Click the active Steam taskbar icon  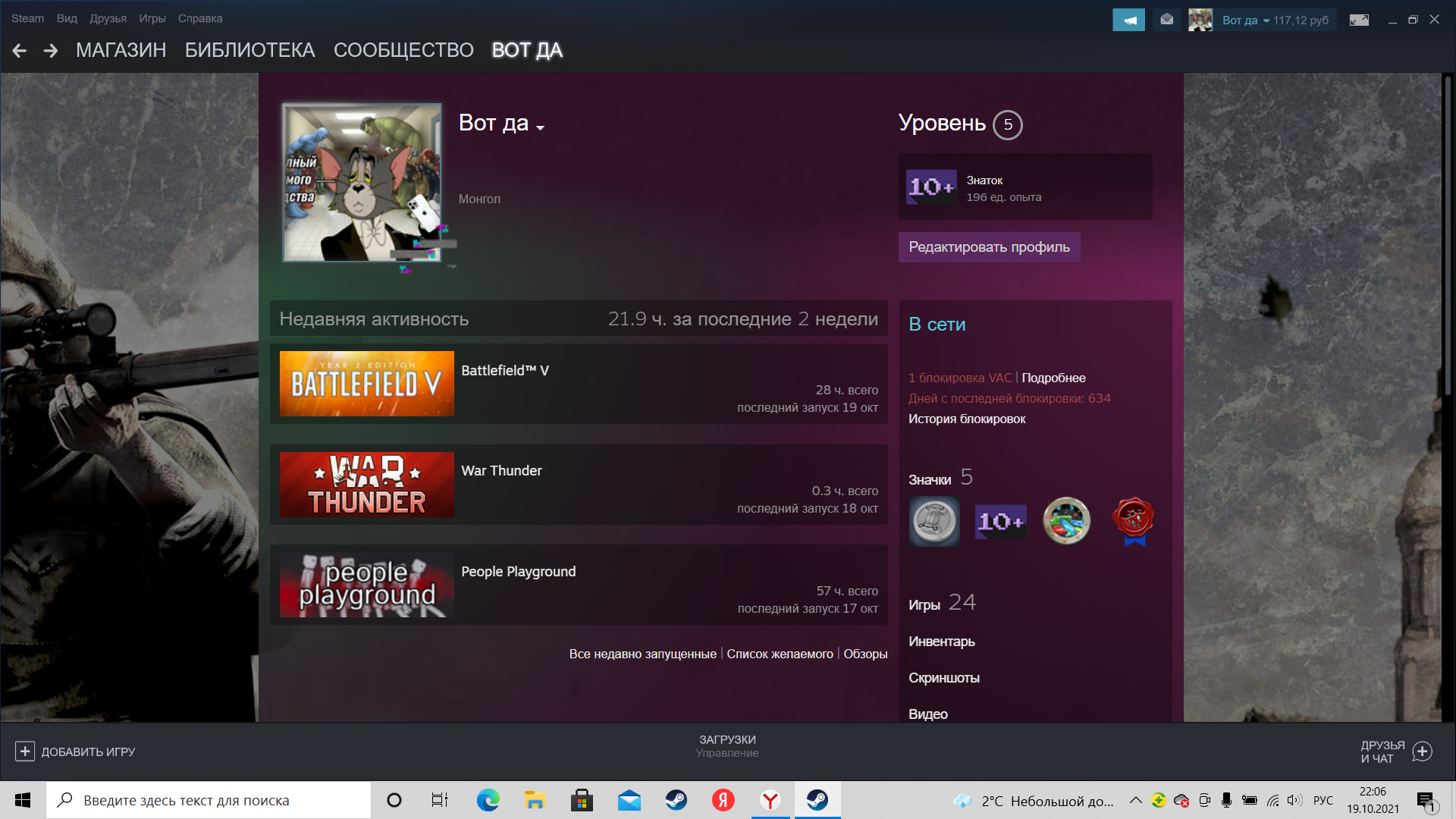click(817, 800)
